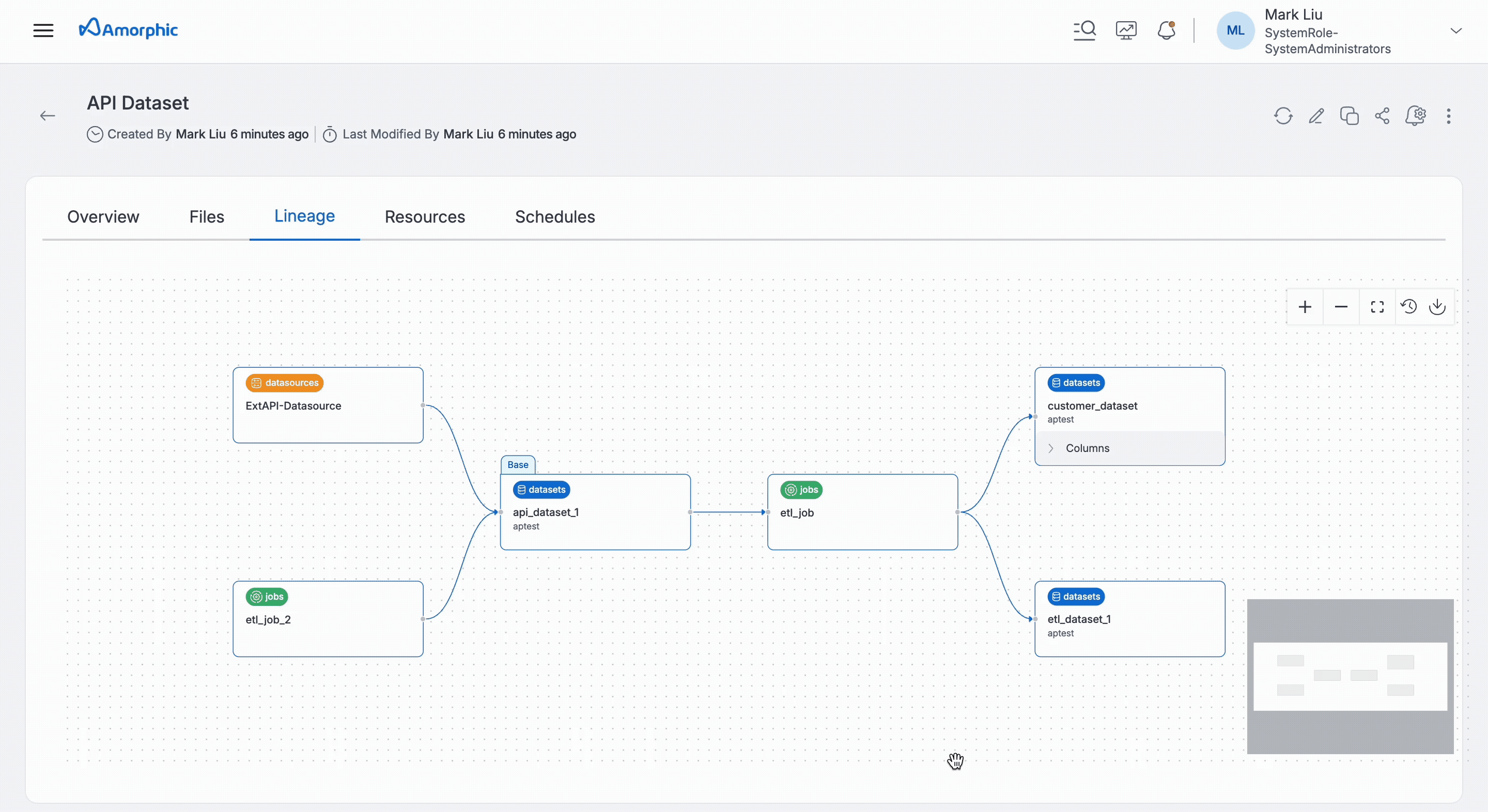Open the notifications bell in top bar
Image resolution: width=1488 pixels, height=812 pixels.
(x=1166, y=30)
